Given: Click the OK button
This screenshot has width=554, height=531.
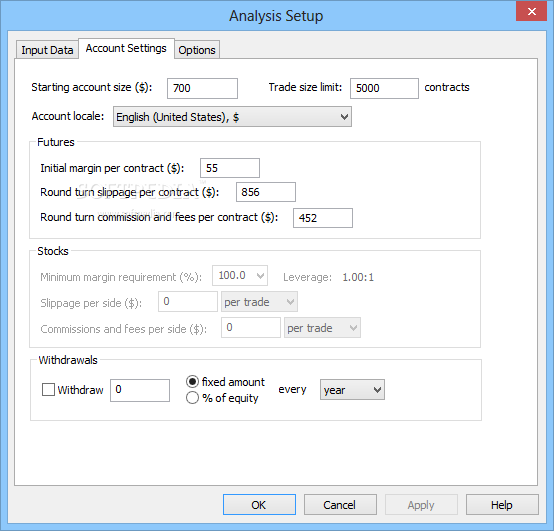Looking at the screenshot, I should 259,505.
